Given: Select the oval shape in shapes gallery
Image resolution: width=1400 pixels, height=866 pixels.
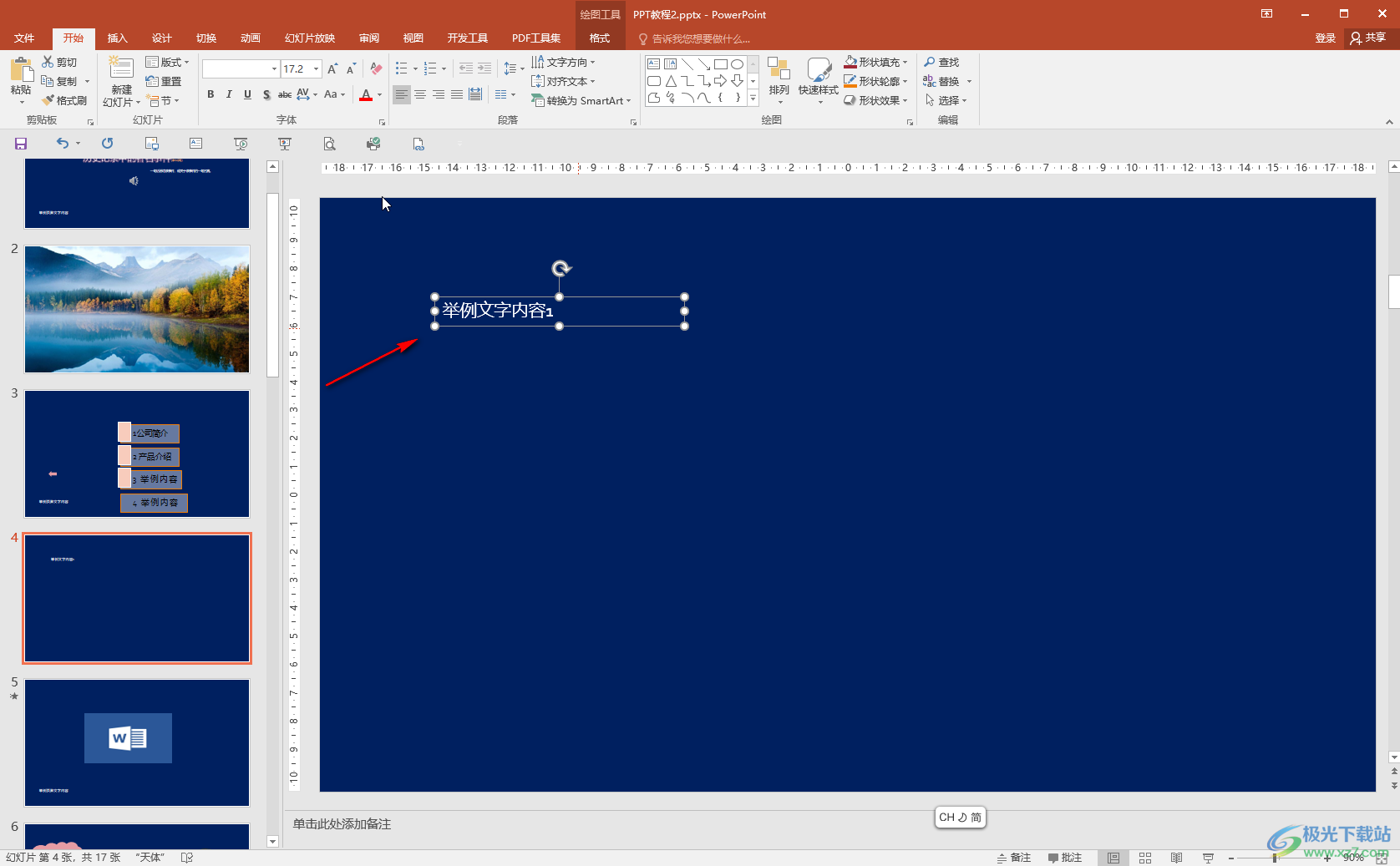Looking at the screenshot, I should click(737, 64).
